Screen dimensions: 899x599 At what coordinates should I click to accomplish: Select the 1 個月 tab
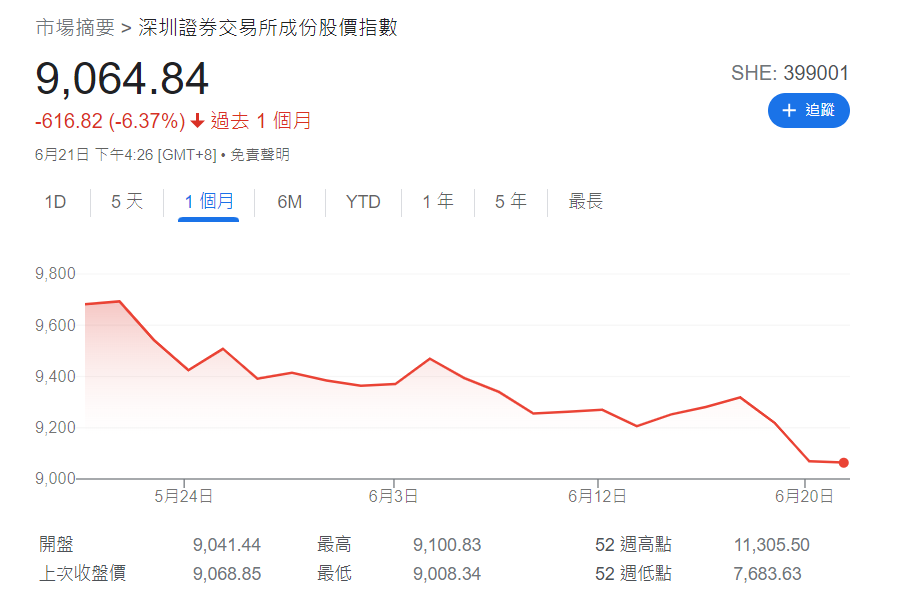pyautogui.click(x=208, y=202)
